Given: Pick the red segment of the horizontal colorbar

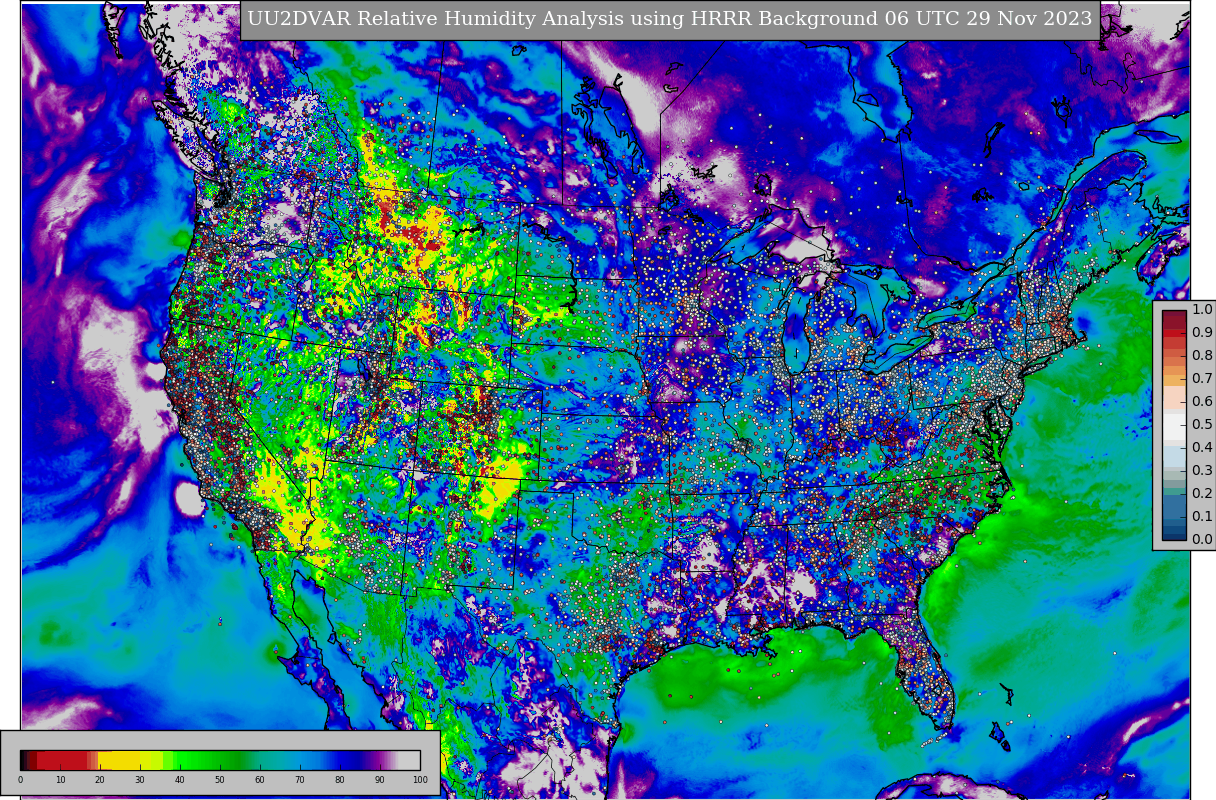Looking at the screenshot, I should click(x=62, y=760).
